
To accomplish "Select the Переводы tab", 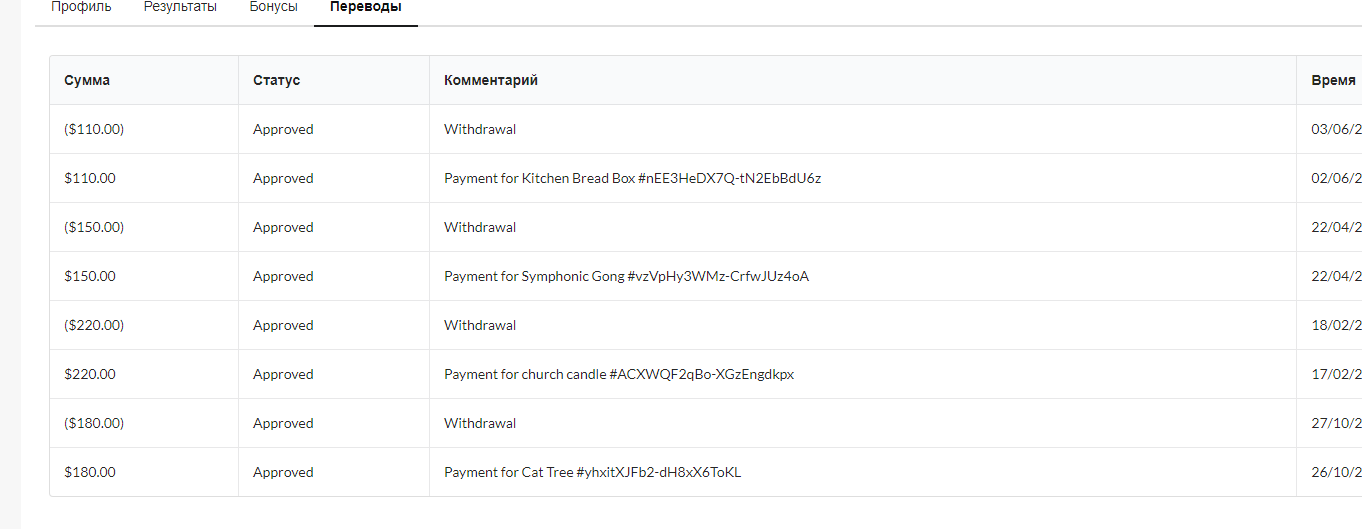I will point(366,7).
